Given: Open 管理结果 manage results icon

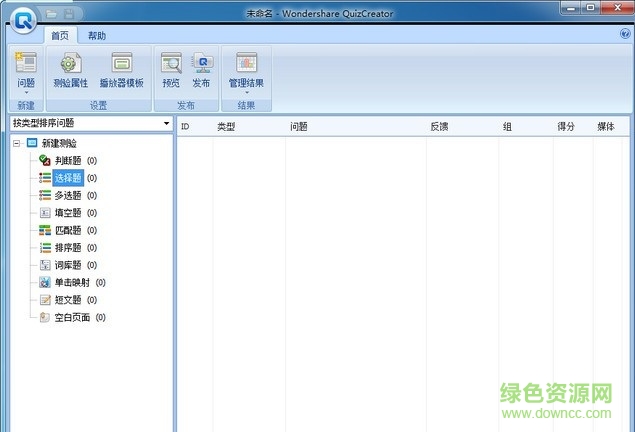Looking at the screenshot, I should coord(247,63).
